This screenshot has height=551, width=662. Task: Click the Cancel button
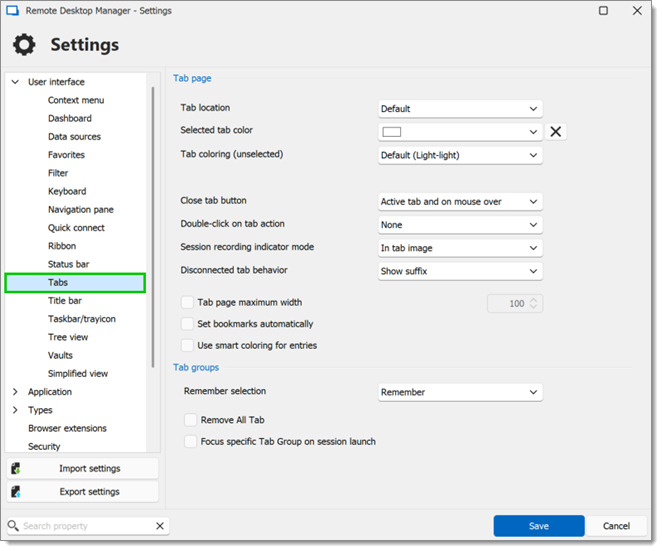click(x=616, y=526)
